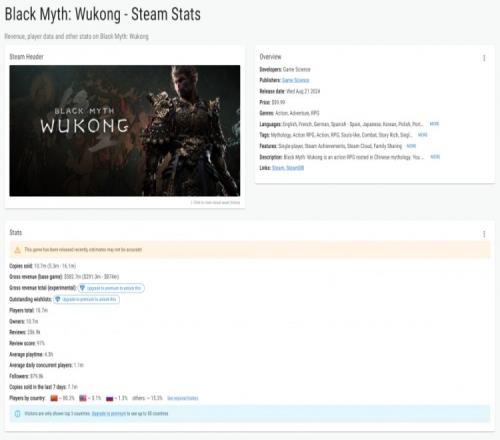This screenshot has width=500, height=440.
Task: Click the diamond icon beside Gross revenue total
Action: pos(82,288)
